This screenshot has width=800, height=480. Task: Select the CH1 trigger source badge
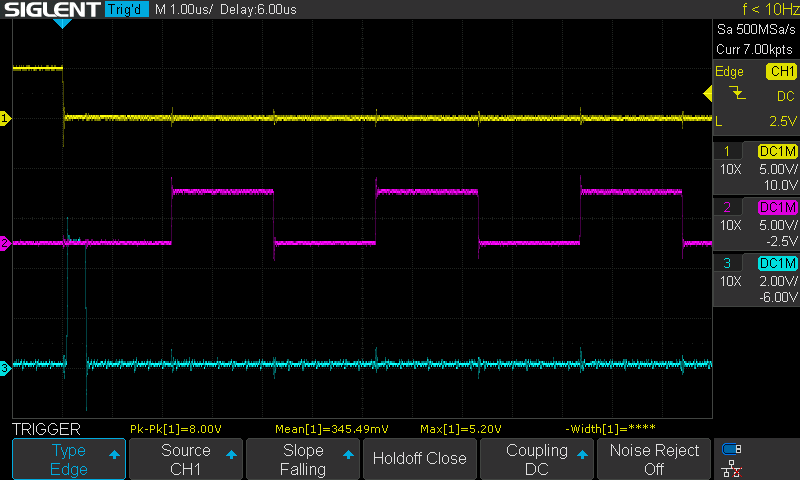click(x=781, y=71)
